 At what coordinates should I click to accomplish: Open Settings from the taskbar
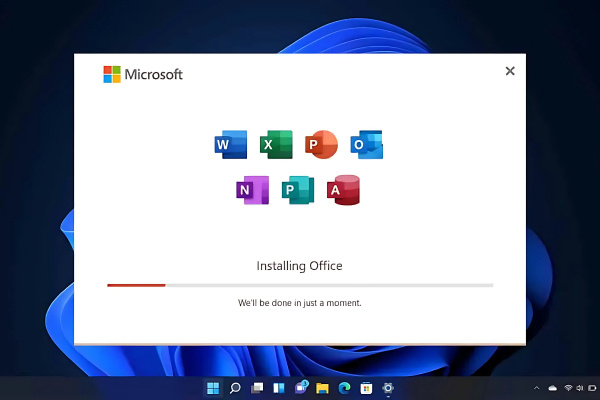pos(388,388)
